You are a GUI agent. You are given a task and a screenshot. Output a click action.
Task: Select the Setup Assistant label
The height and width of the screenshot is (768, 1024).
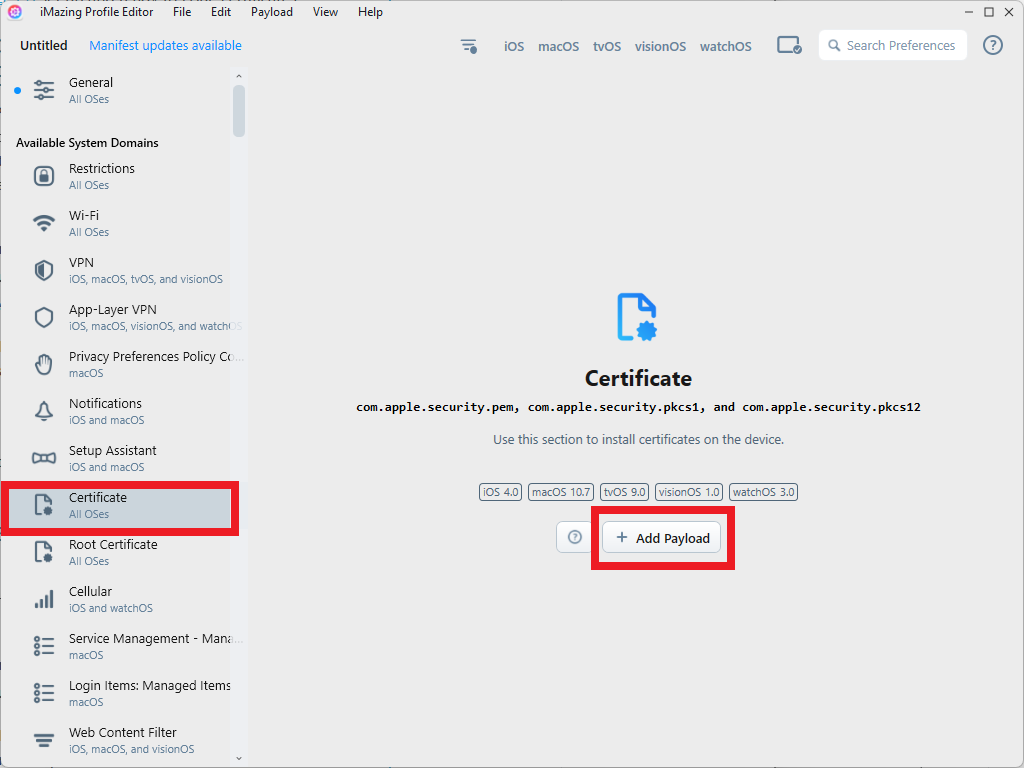(112, 450)
